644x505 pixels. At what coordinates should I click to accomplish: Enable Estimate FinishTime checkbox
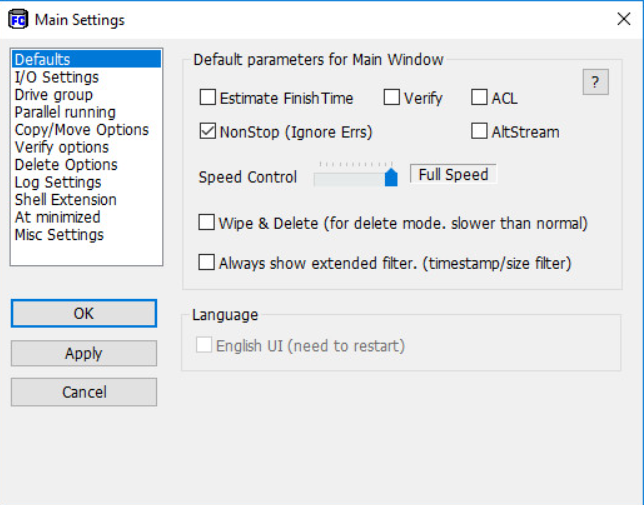(208, 98)
